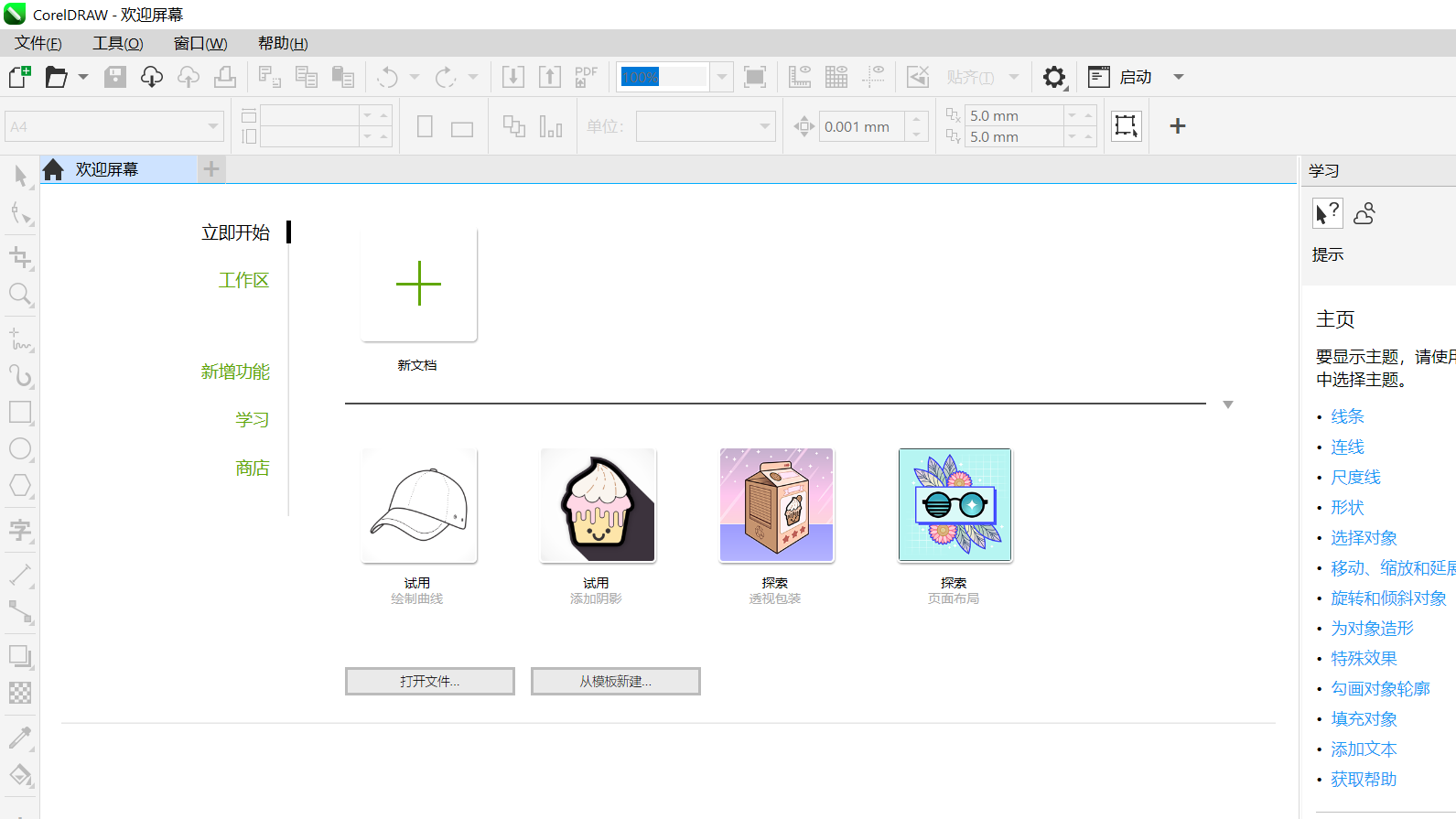This screenshot has width=1456, height=819.
Task: Open the 工具 menu
Action: [x=118, y=43]
